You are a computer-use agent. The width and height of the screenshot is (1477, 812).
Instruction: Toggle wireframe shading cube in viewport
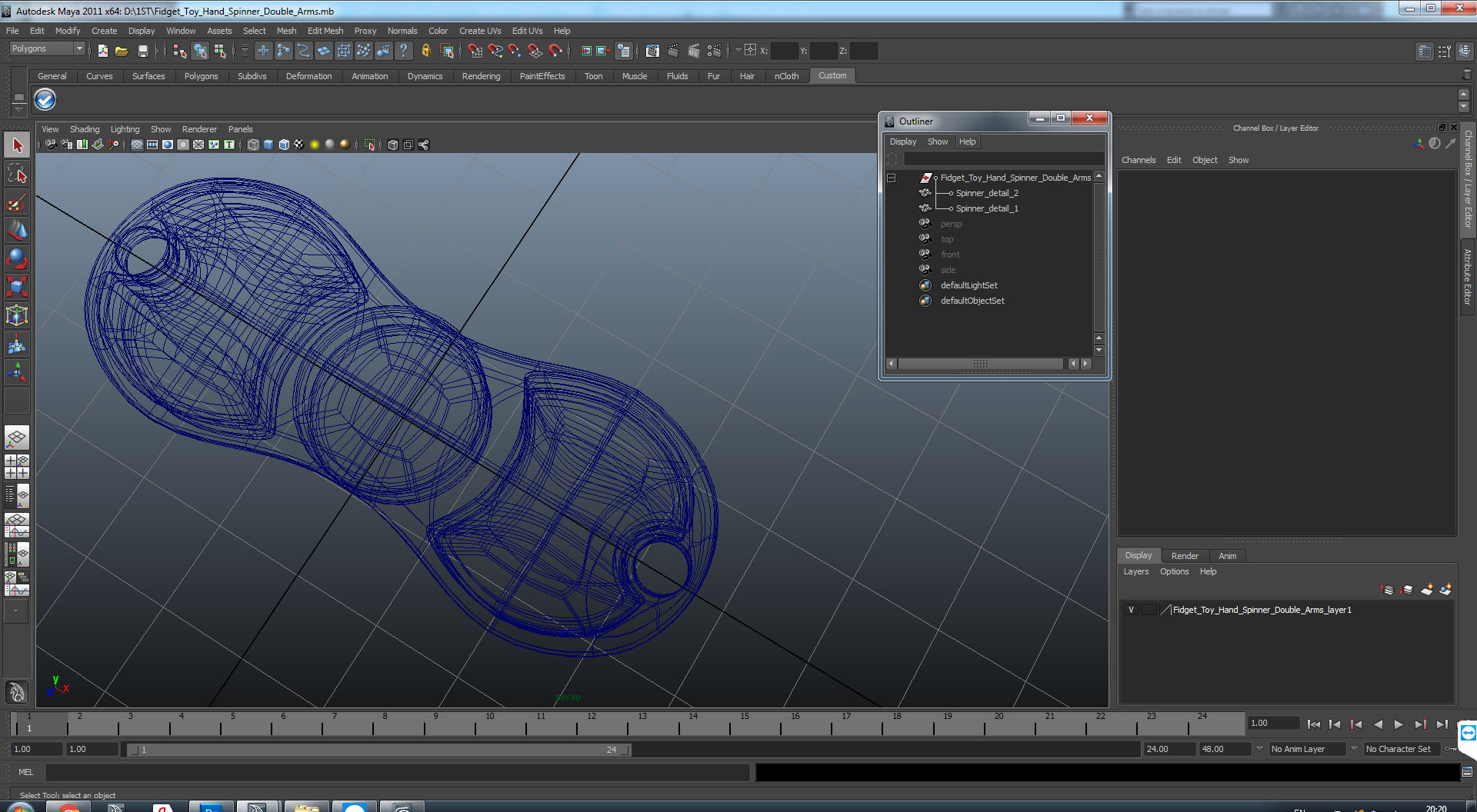coord(253,145)
